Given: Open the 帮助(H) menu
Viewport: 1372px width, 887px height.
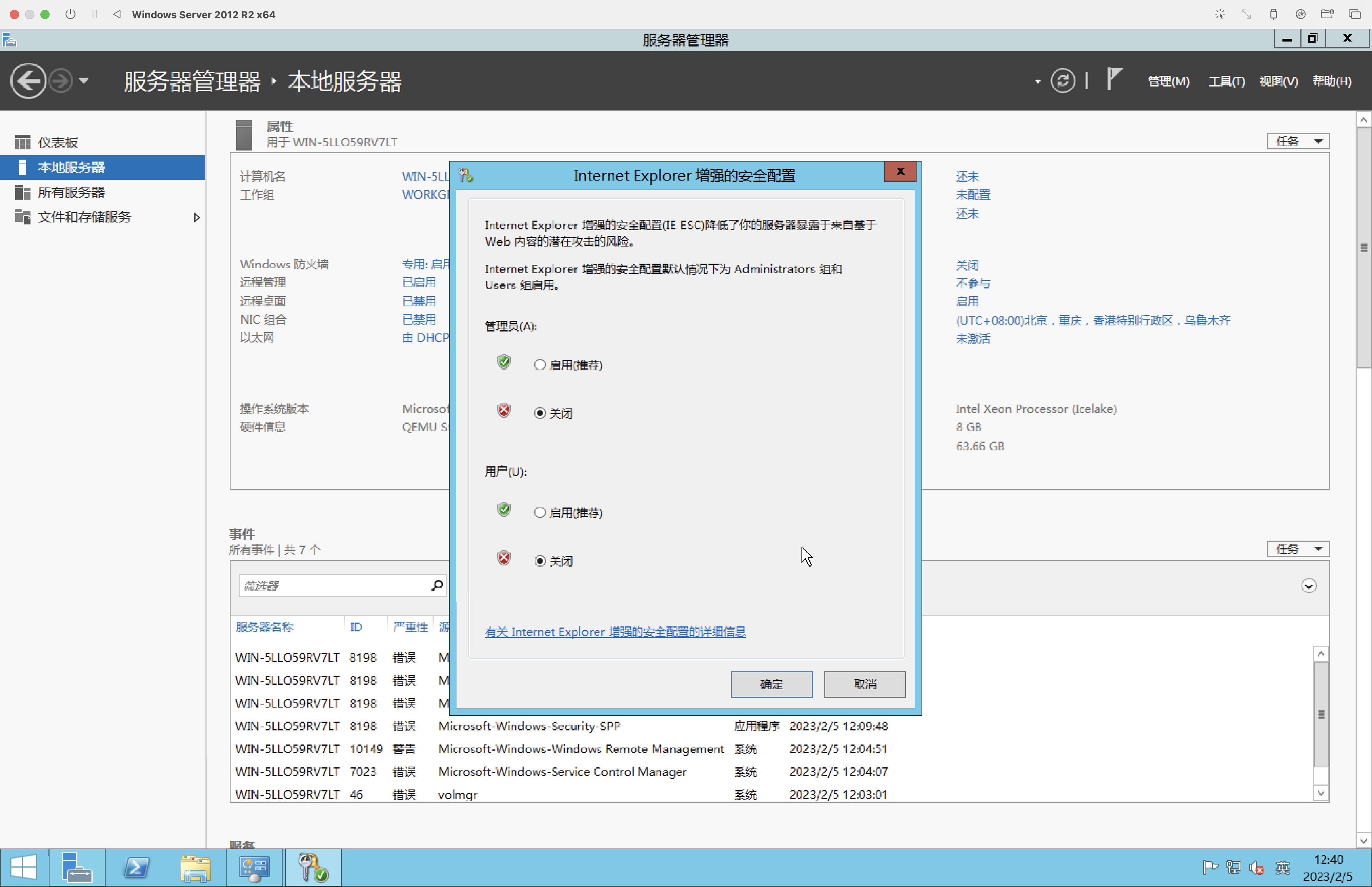Looking at the screenshot, I should coord(1332,81).
